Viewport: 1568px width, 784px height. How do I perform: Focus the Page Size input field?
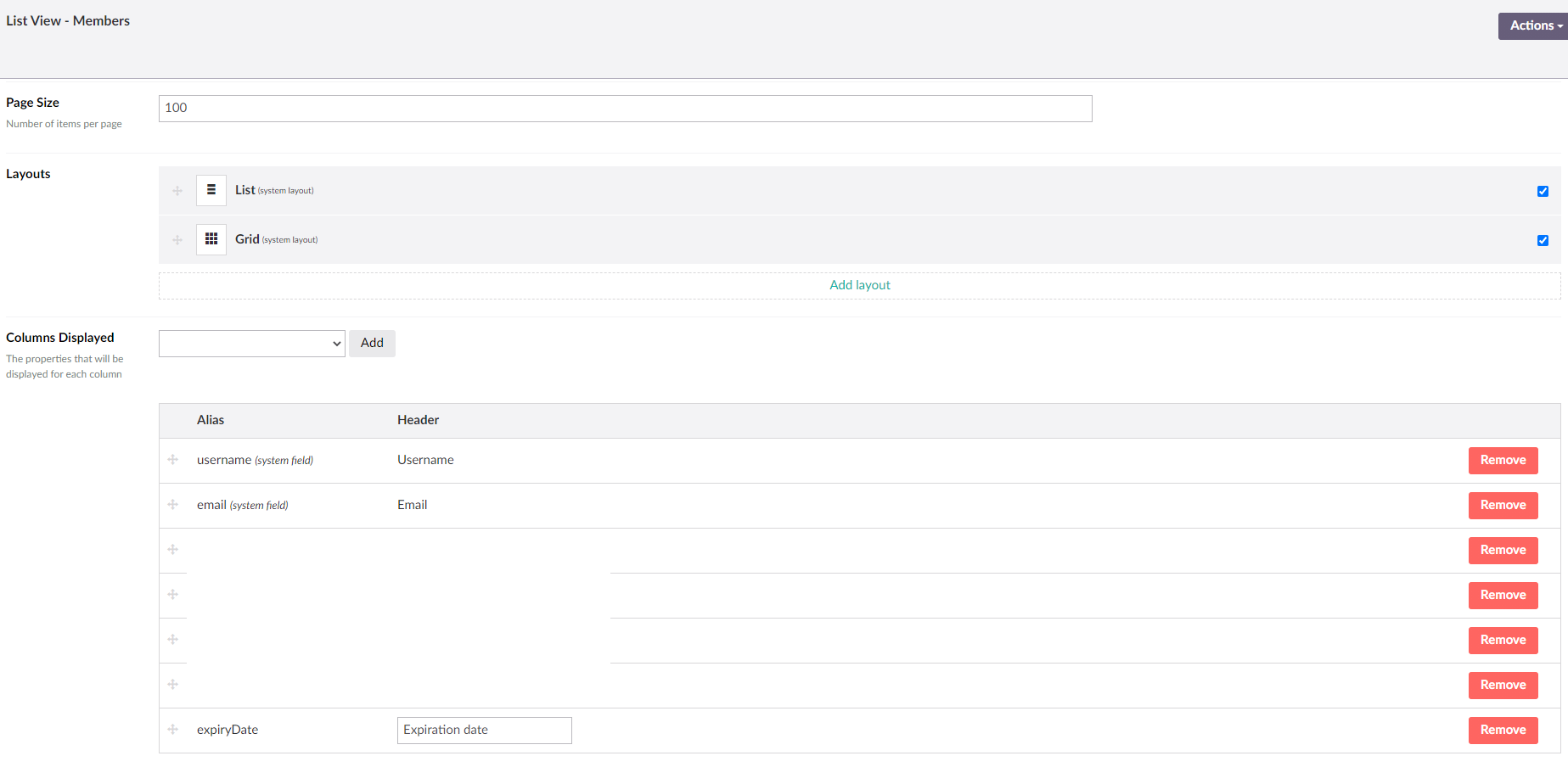tap(625, 109)
